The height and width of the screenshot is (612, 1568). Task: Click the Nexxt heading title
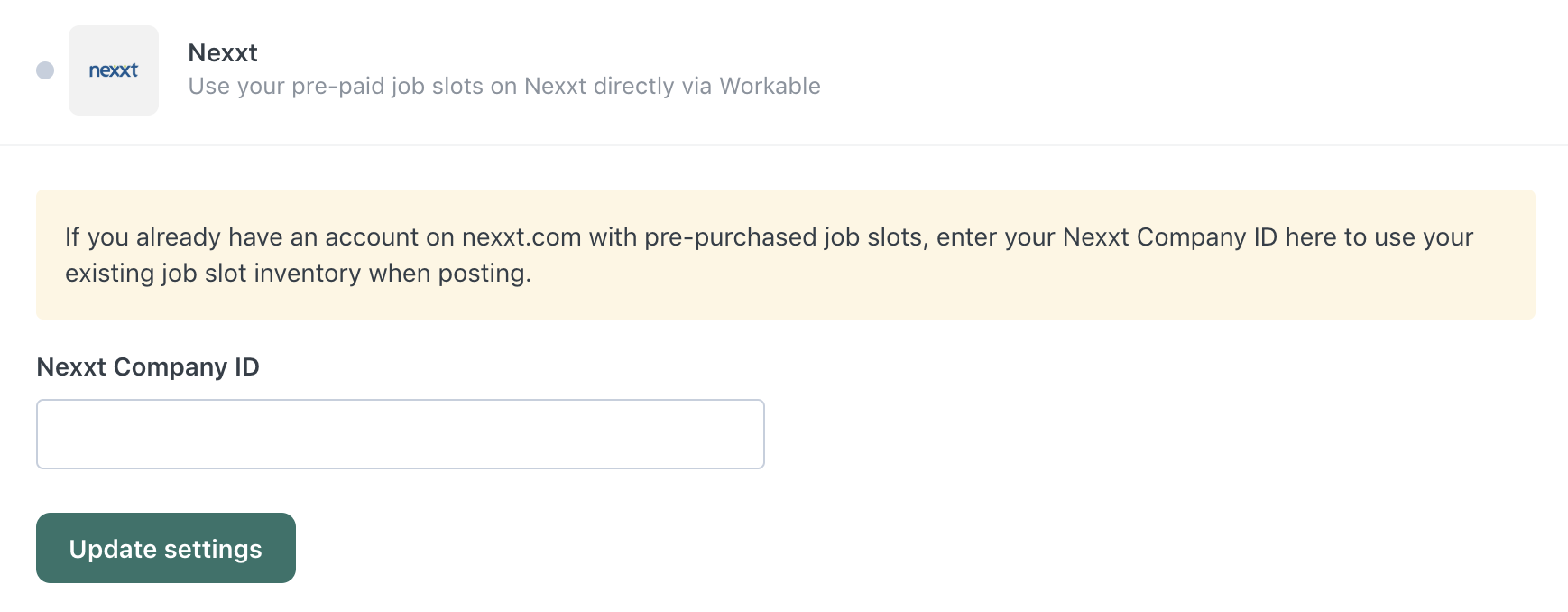point(223,52)
